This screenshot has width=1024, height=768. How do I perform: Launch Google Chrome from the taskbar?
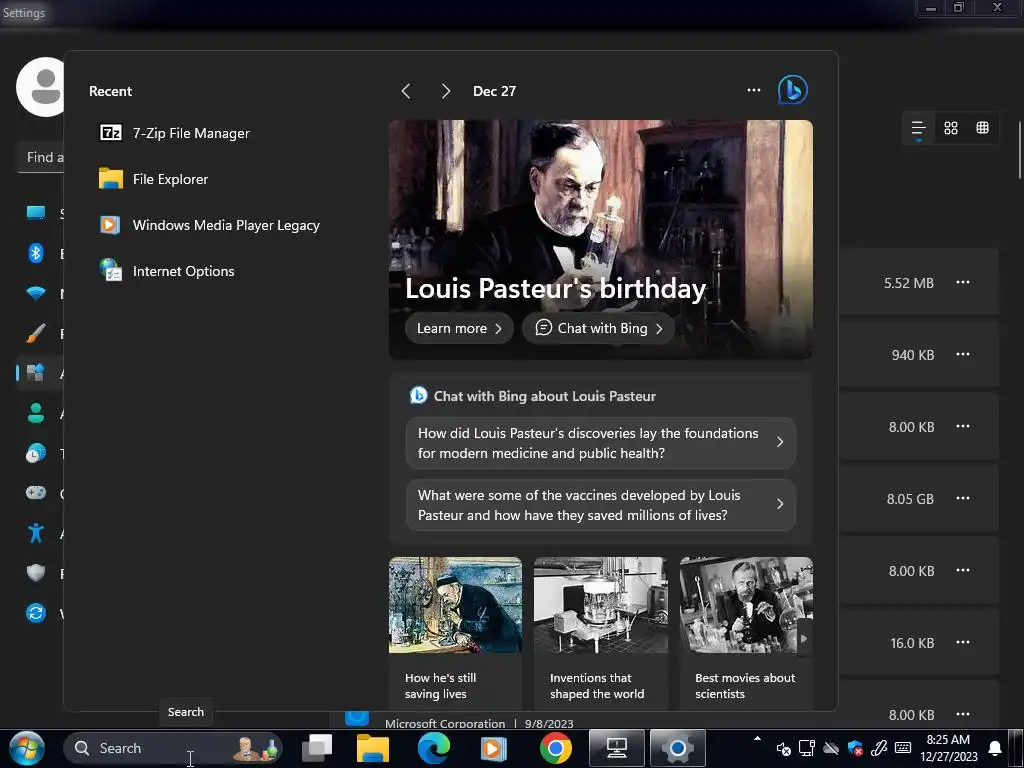[556, 748]
